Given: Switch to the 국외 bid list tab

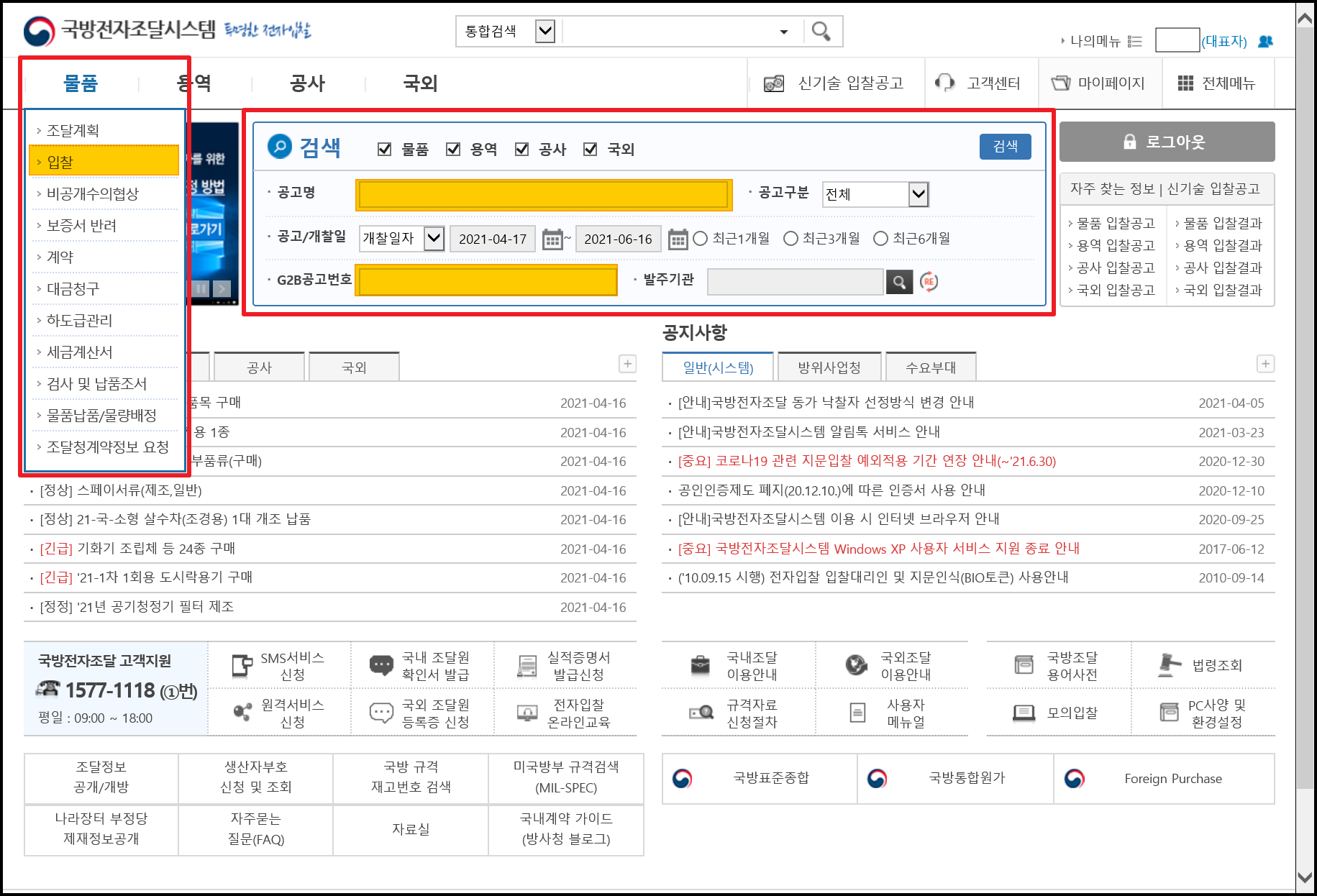Looking at the screenshot, I should pos(354,367).
